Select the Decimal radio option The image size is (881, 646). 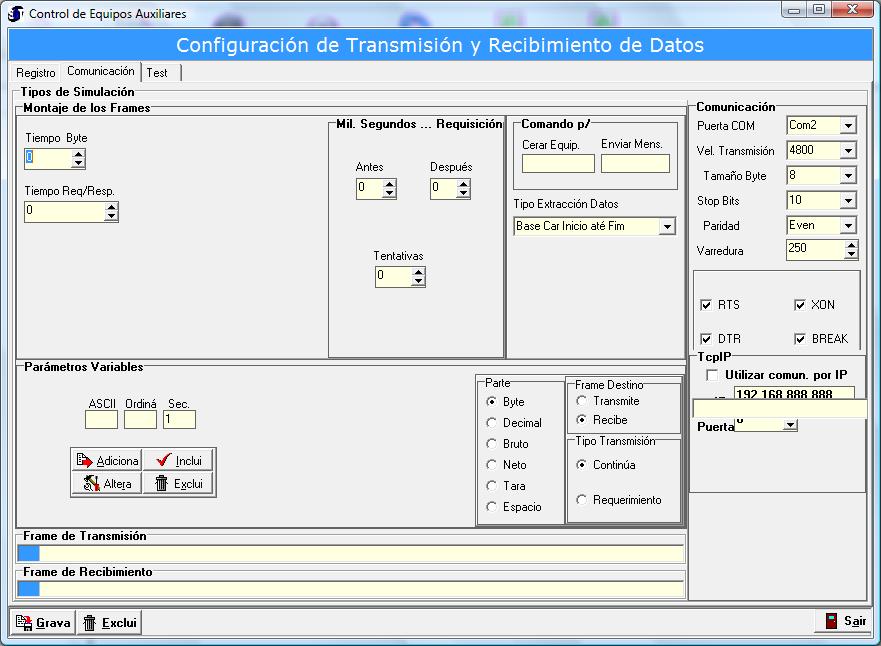491,423
